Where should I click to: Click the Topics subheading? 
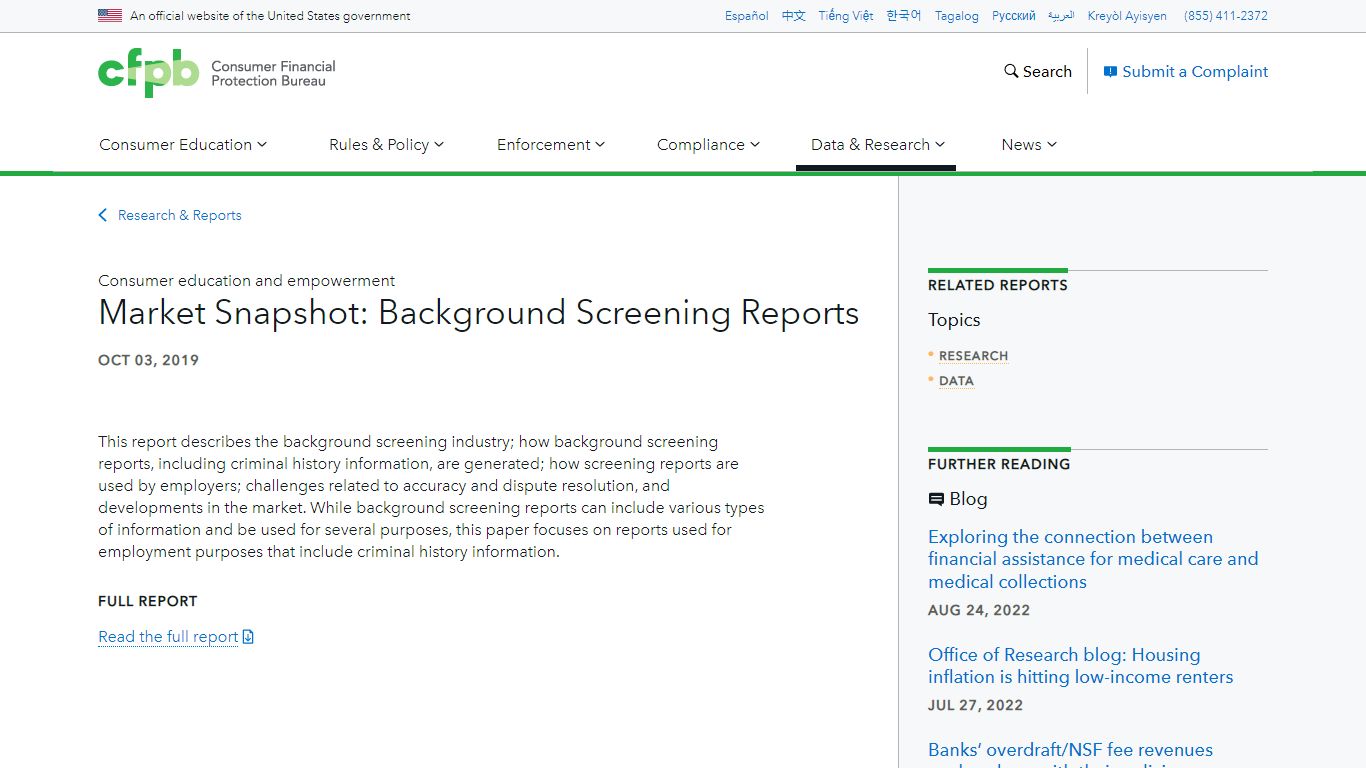click(954, 320)
